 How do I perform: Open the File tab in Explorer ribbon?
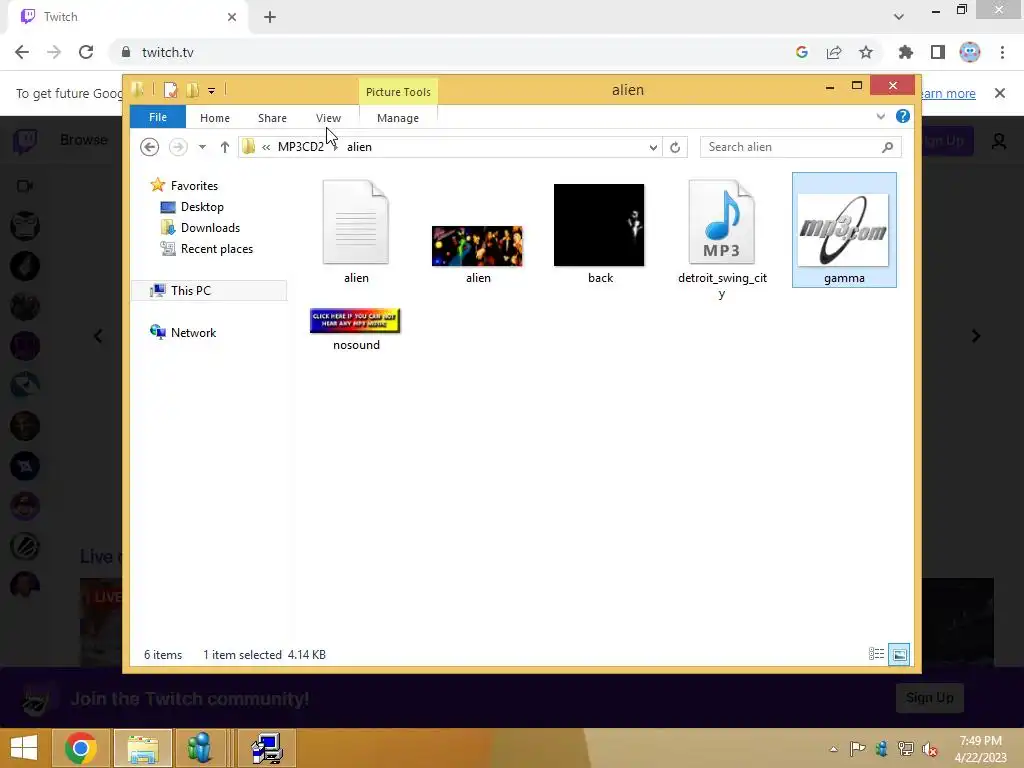[157, 117]
